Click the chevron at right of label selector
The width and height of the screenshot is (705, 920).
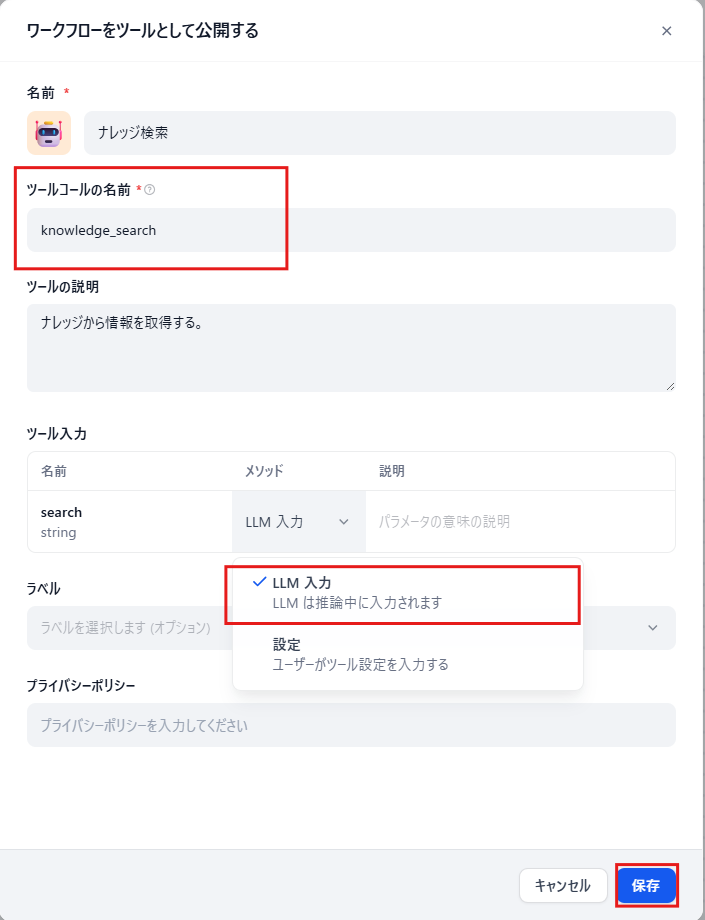[653, 628]
